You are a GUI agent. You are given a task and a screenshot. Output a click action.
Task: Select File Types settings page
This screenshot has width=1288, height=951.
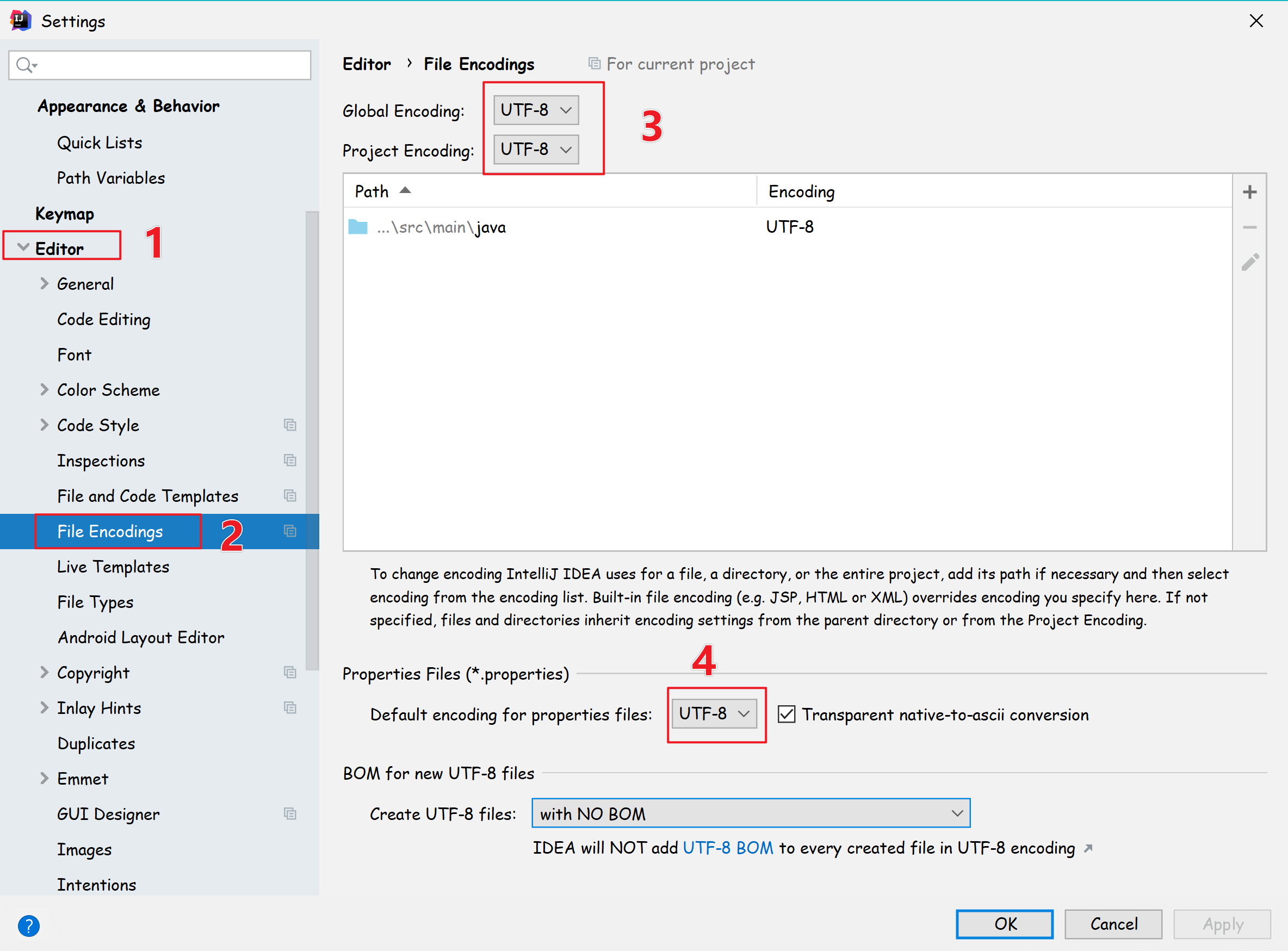click(95, 602)
